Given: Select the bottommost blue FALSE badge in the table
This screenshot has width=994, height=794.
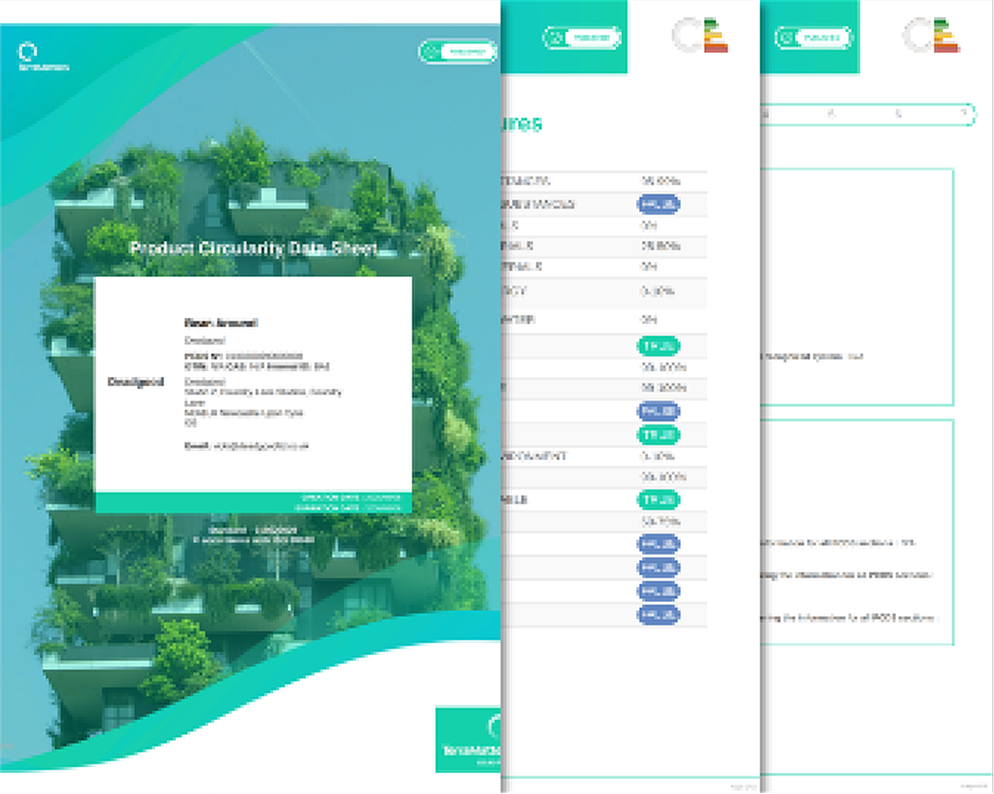Looking at the screenshot, I should pyautogui.click(x=658, y=615).
